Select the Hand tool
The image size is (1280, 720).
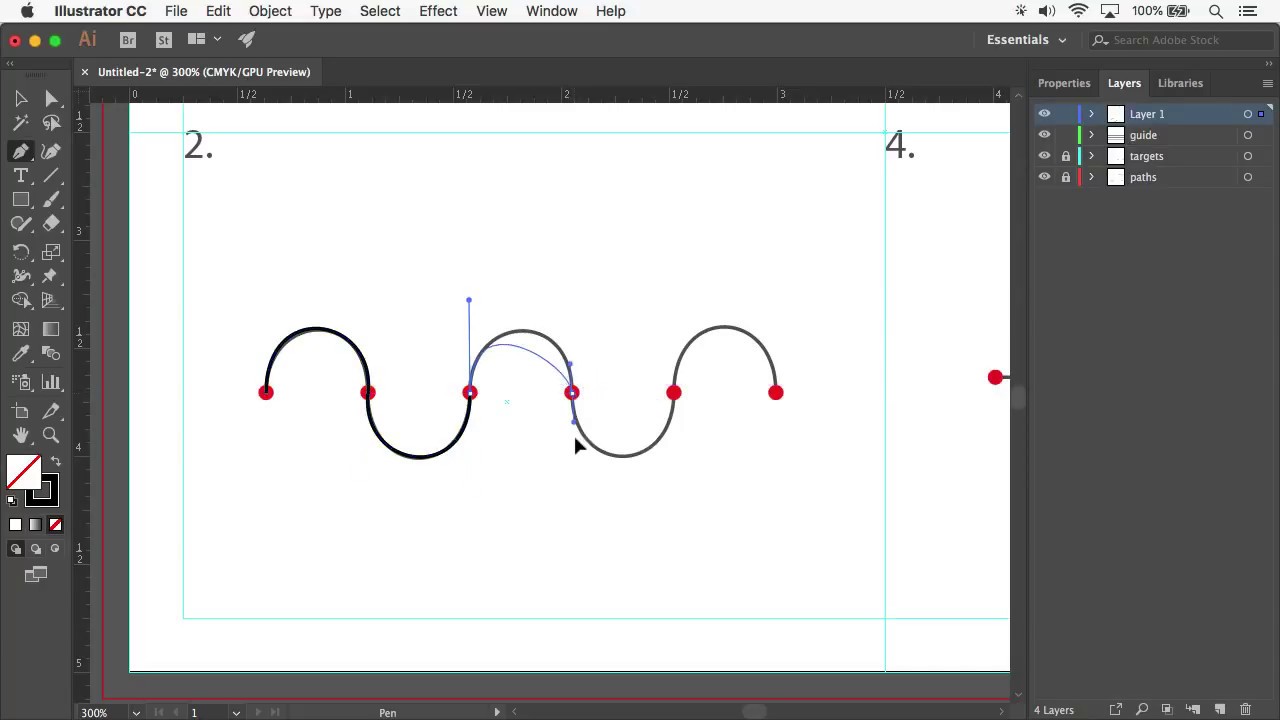pyautogui.click(x=21, y=435)
